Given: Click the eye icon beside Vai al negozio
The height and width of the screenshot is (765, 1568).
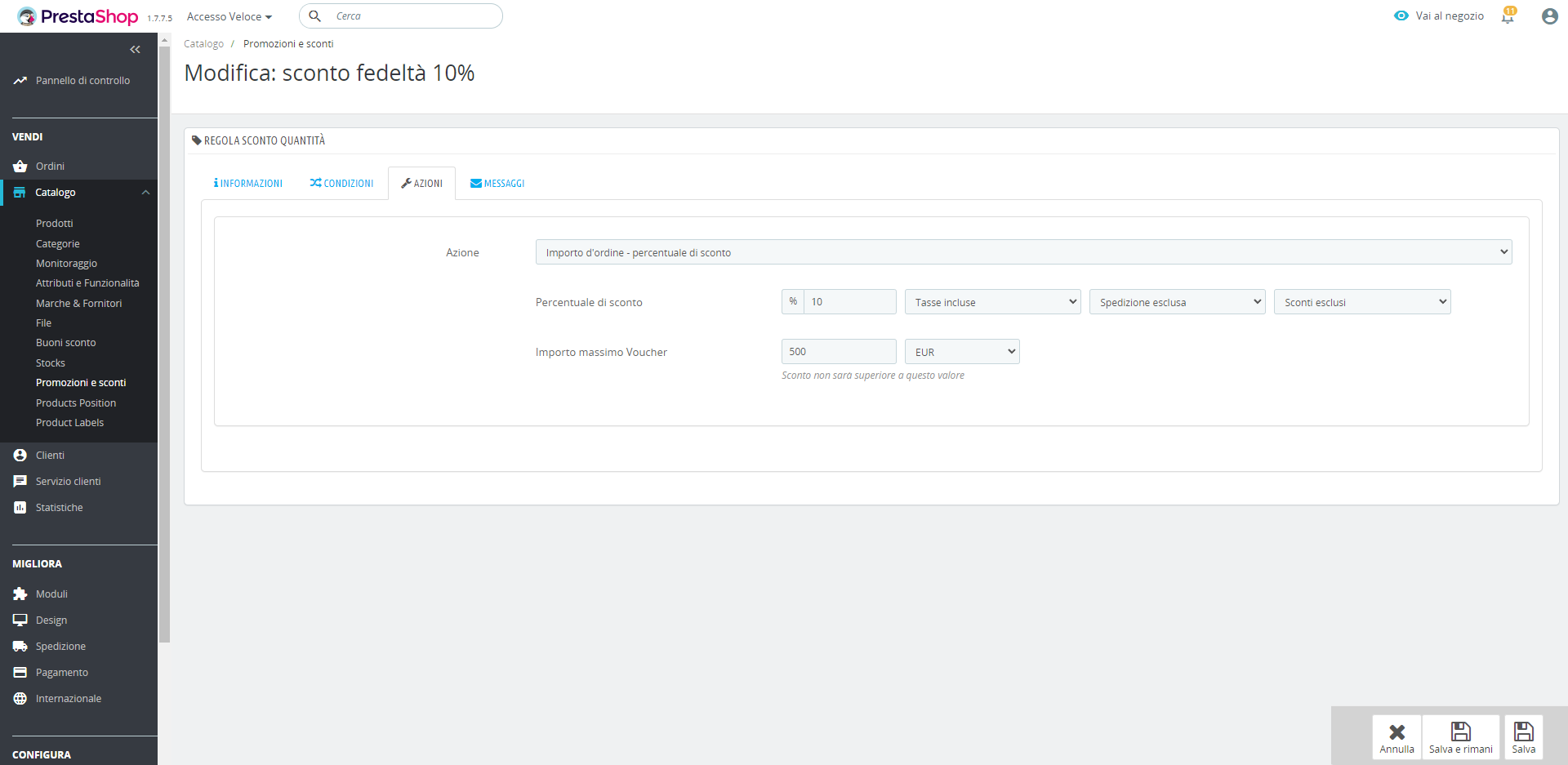Looking at the screenshot, I should coord(1401,16).
